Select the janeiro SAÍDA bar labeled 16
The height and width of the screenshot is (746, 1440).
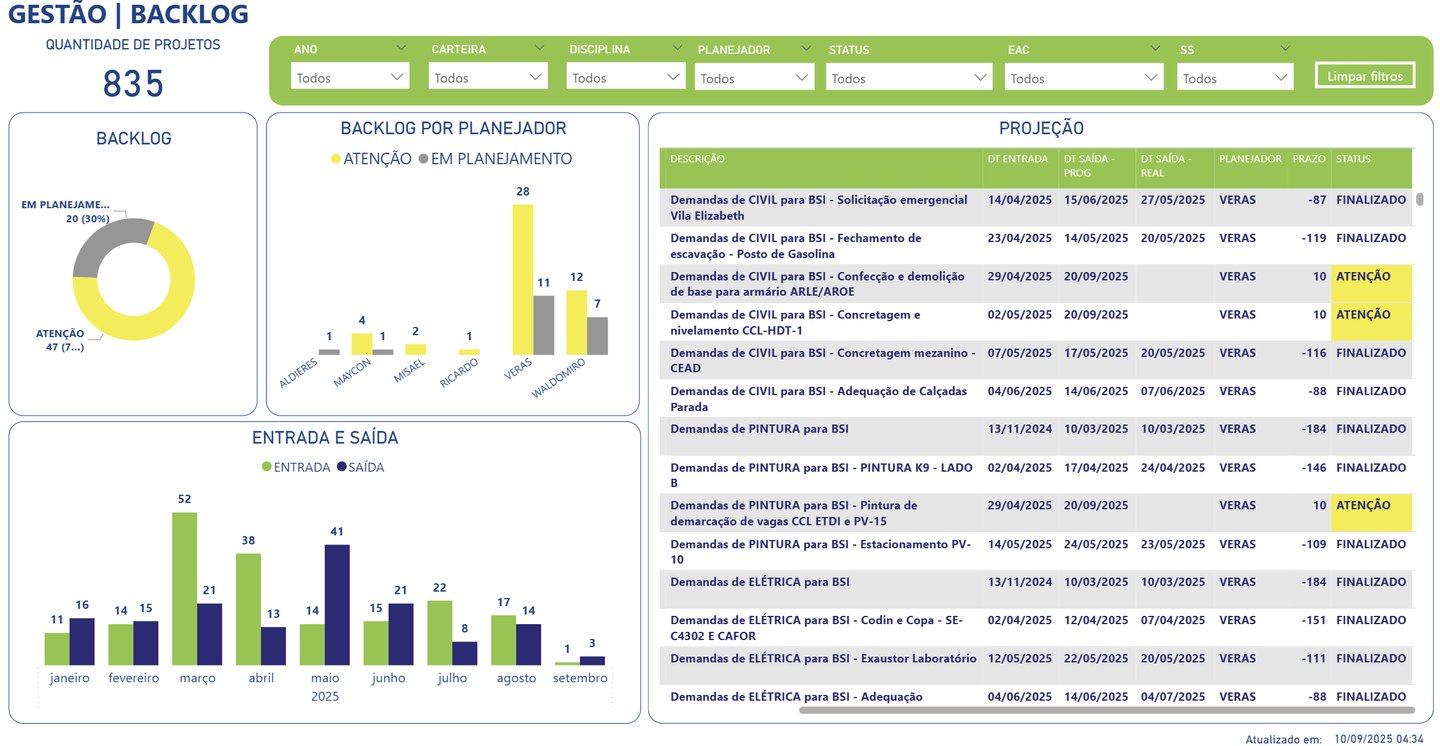pos(82,642)
